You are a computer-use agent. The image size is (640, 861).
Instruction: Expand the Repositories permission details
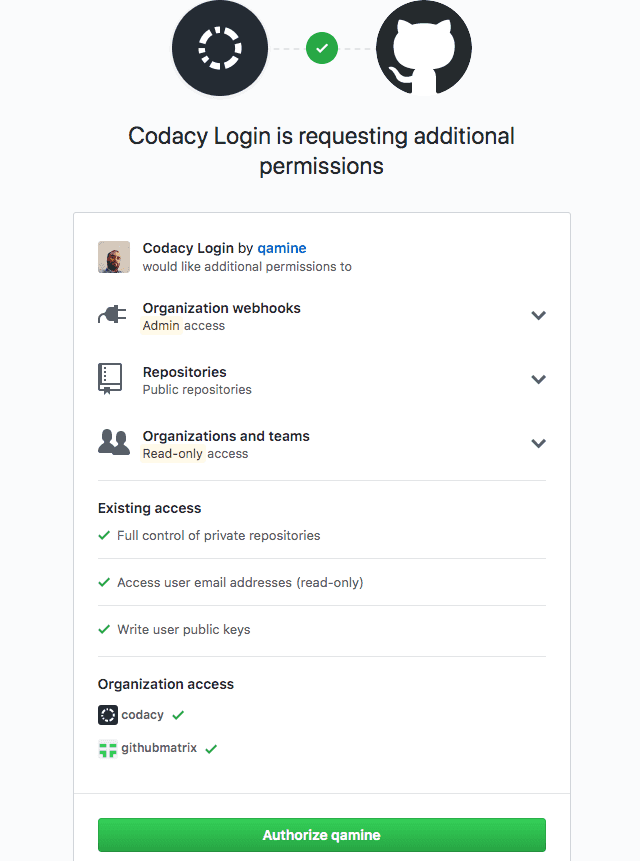[x=538, y=379]
